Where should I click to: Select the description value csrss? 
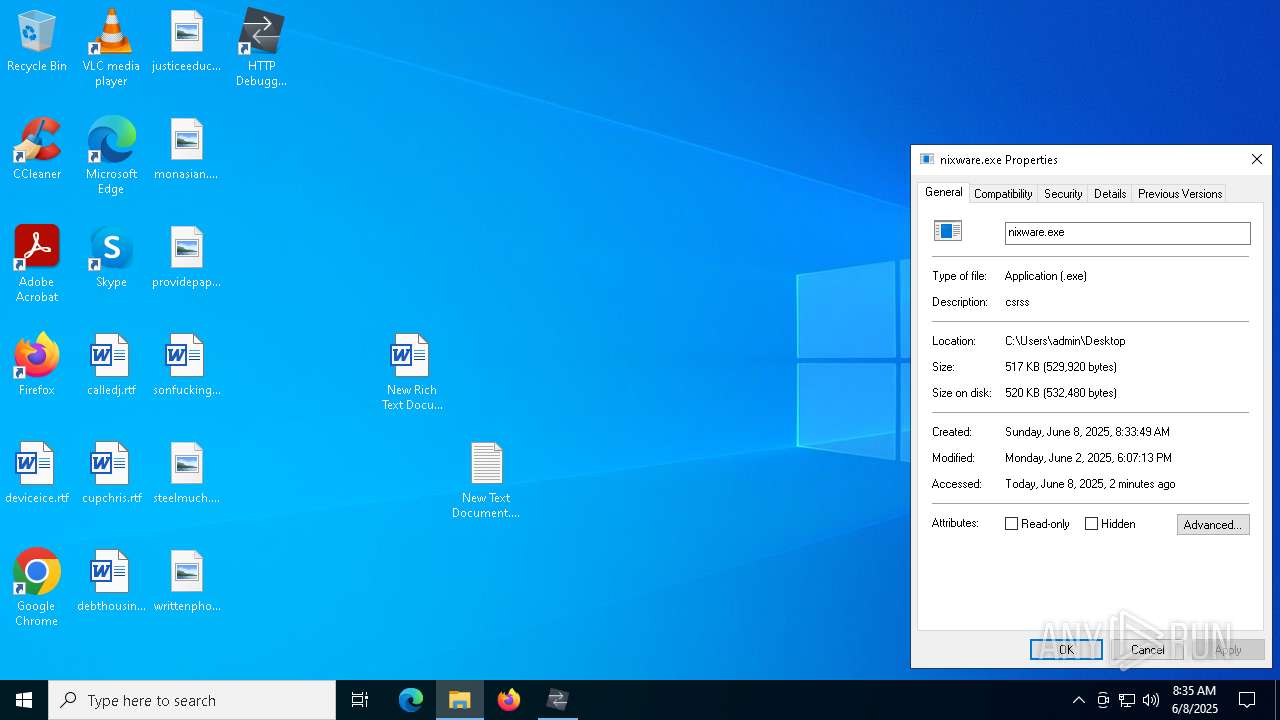click(1017, 302)
